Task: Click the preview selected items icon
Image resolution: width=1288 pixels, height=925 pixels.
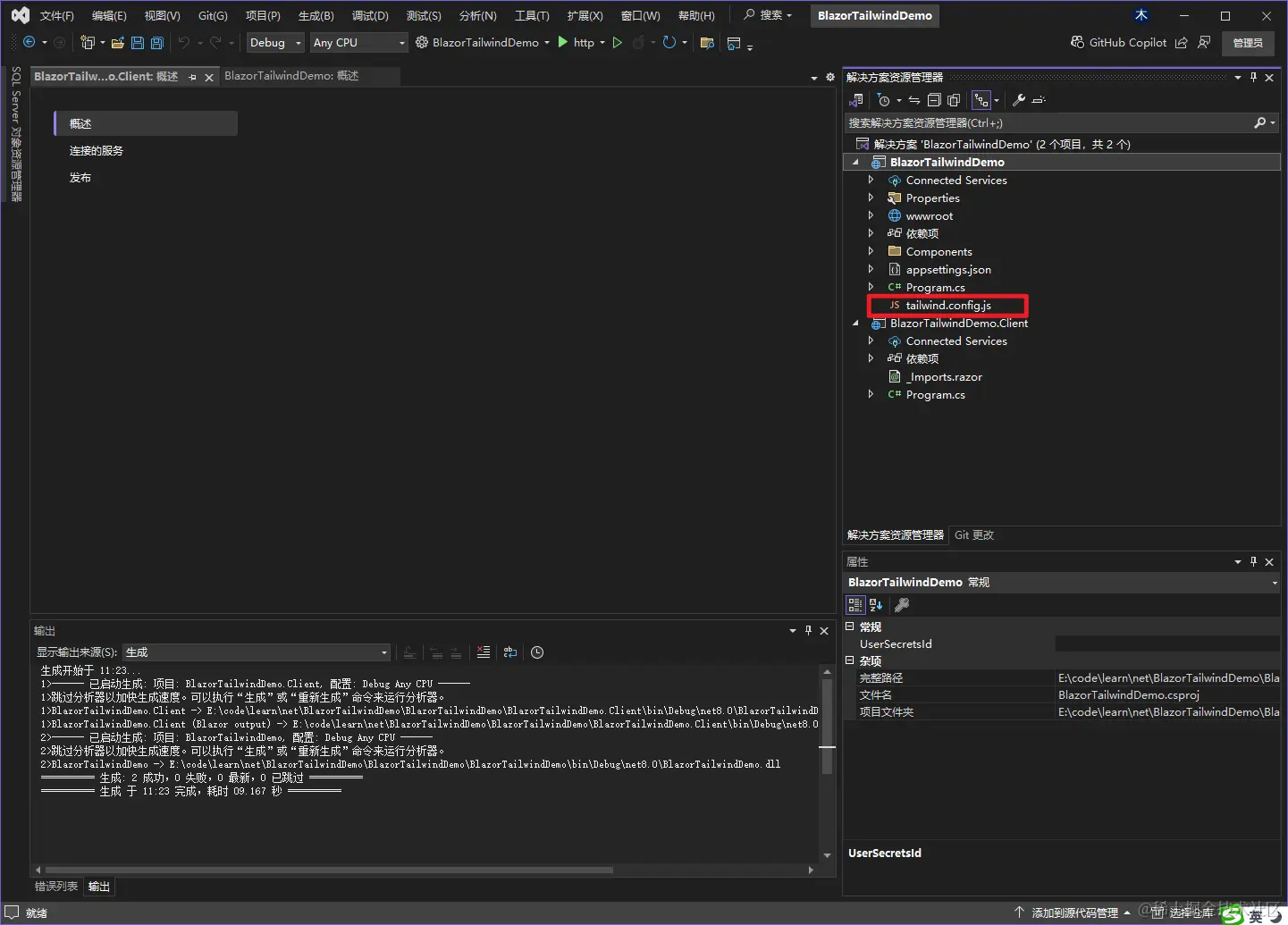Action: (1039, 100)
